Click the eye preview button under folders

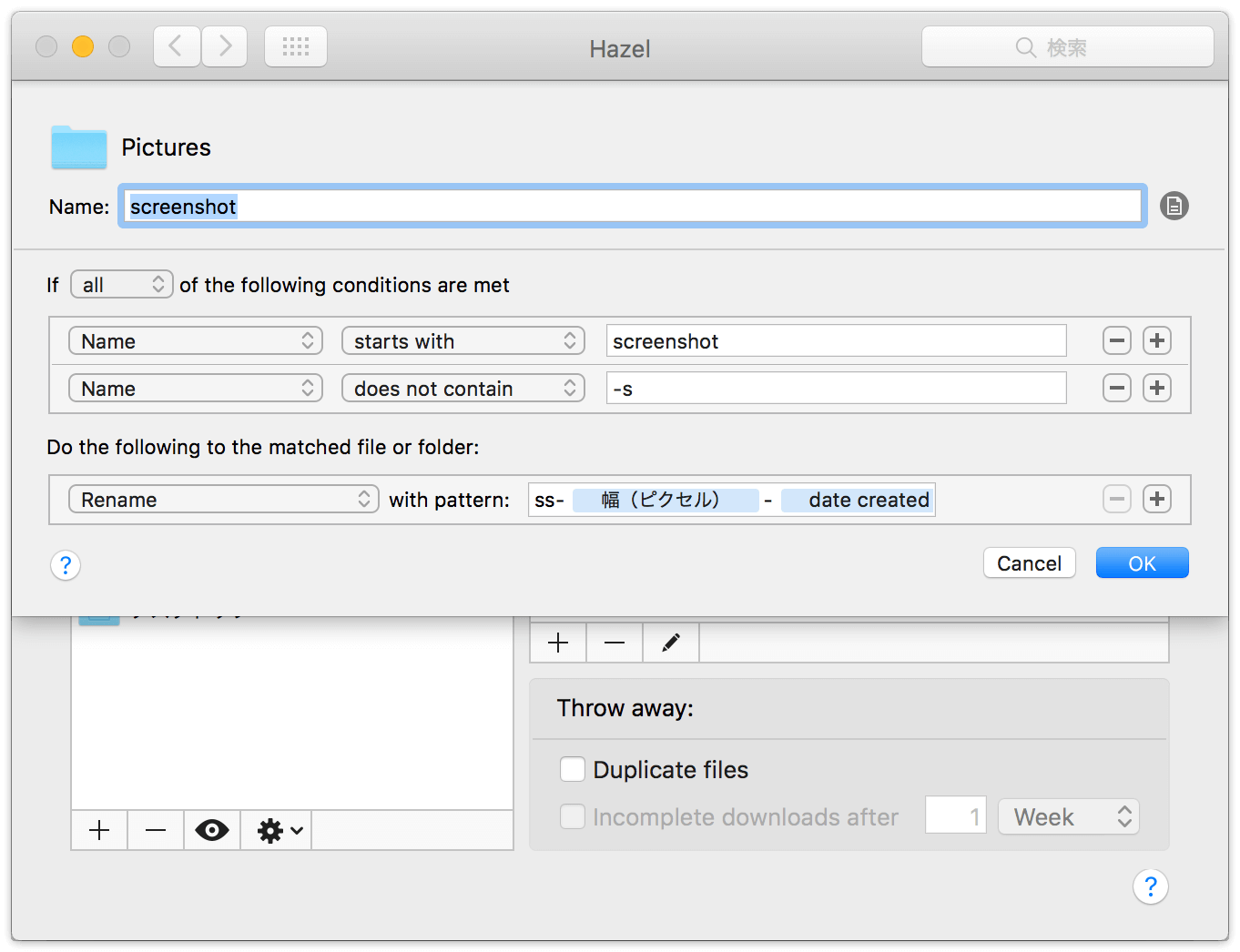212,830
